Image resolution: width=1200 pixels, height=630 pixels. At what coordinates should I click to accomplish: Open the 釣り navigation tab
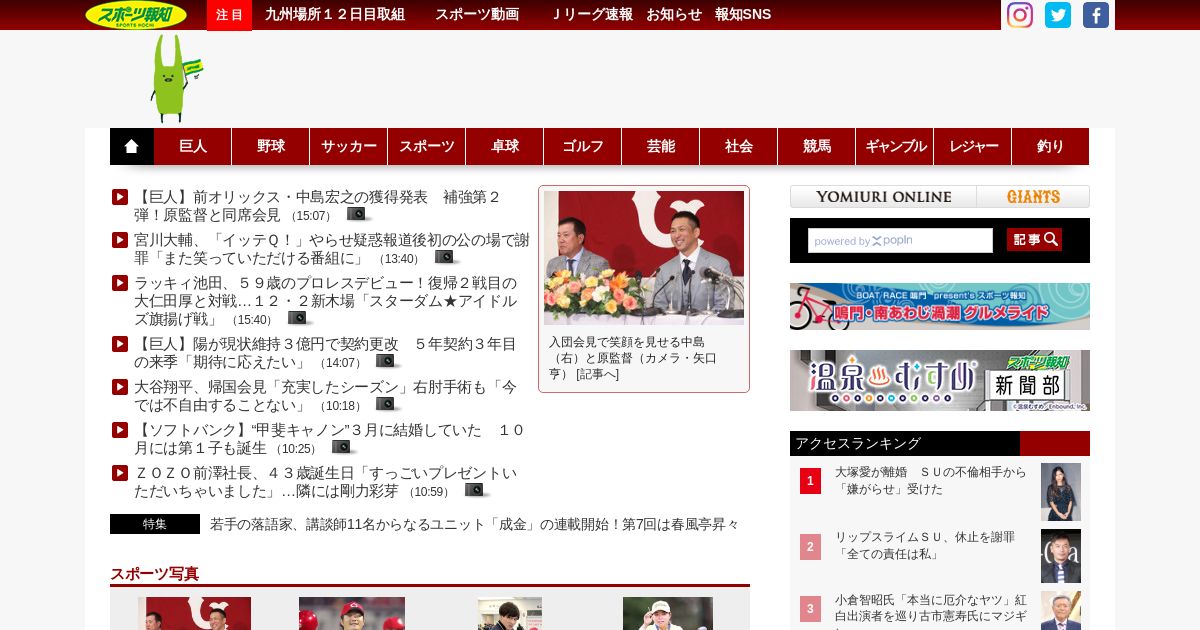click(x=1051, y=146)
